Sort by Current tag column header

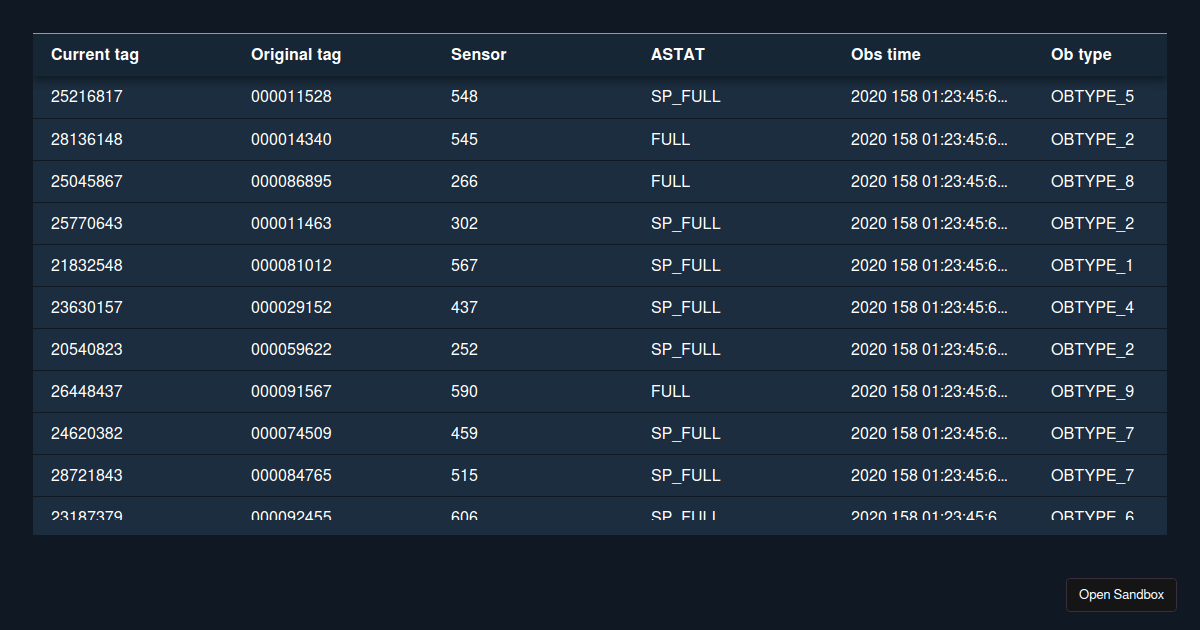95,55
